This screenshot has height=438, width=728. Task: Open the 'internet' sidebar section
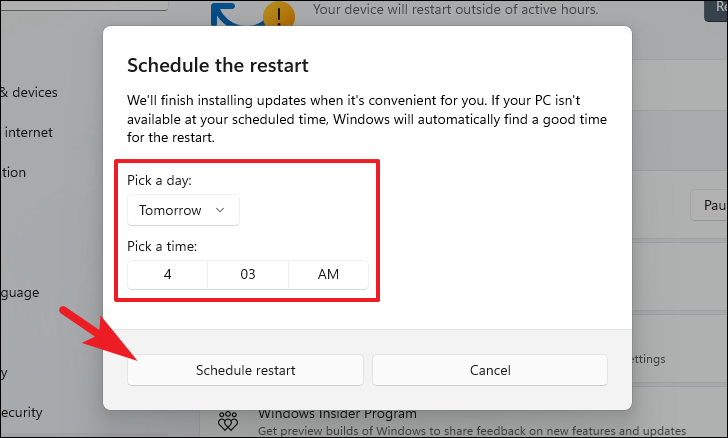(28, 132)
